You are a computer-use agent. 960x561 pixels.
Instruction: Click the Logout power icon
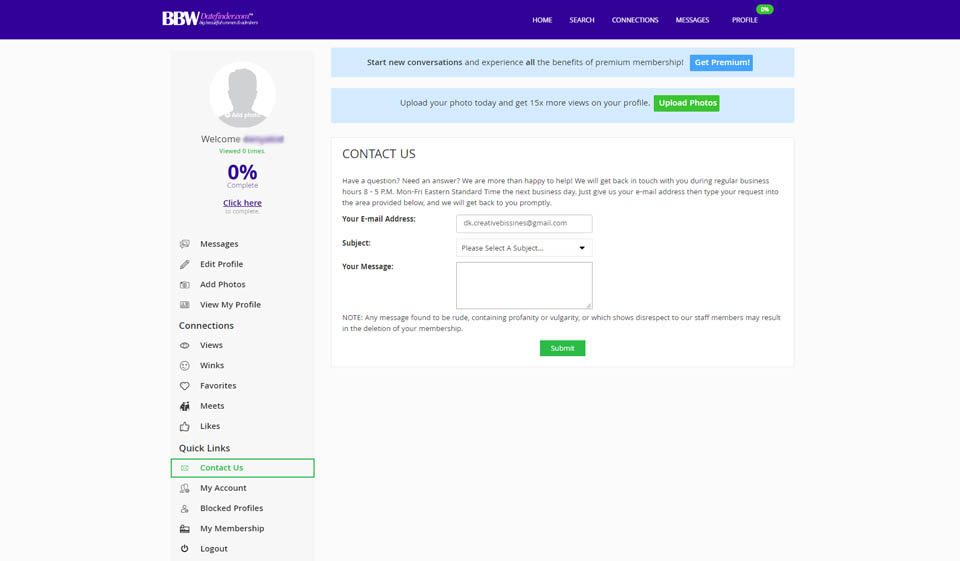[x=184, y=549]
